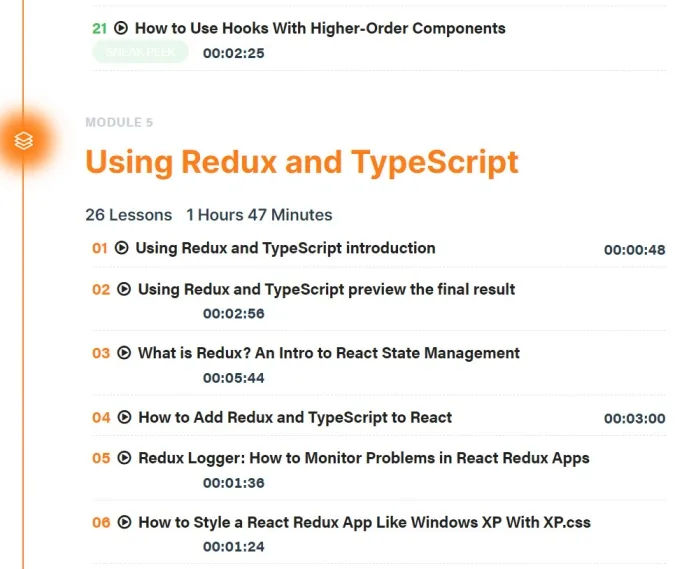Open What is Redux? An Intro lesson
Image resolution: width=689 pixels, height=569 pixels.
(x=329, y=353)
